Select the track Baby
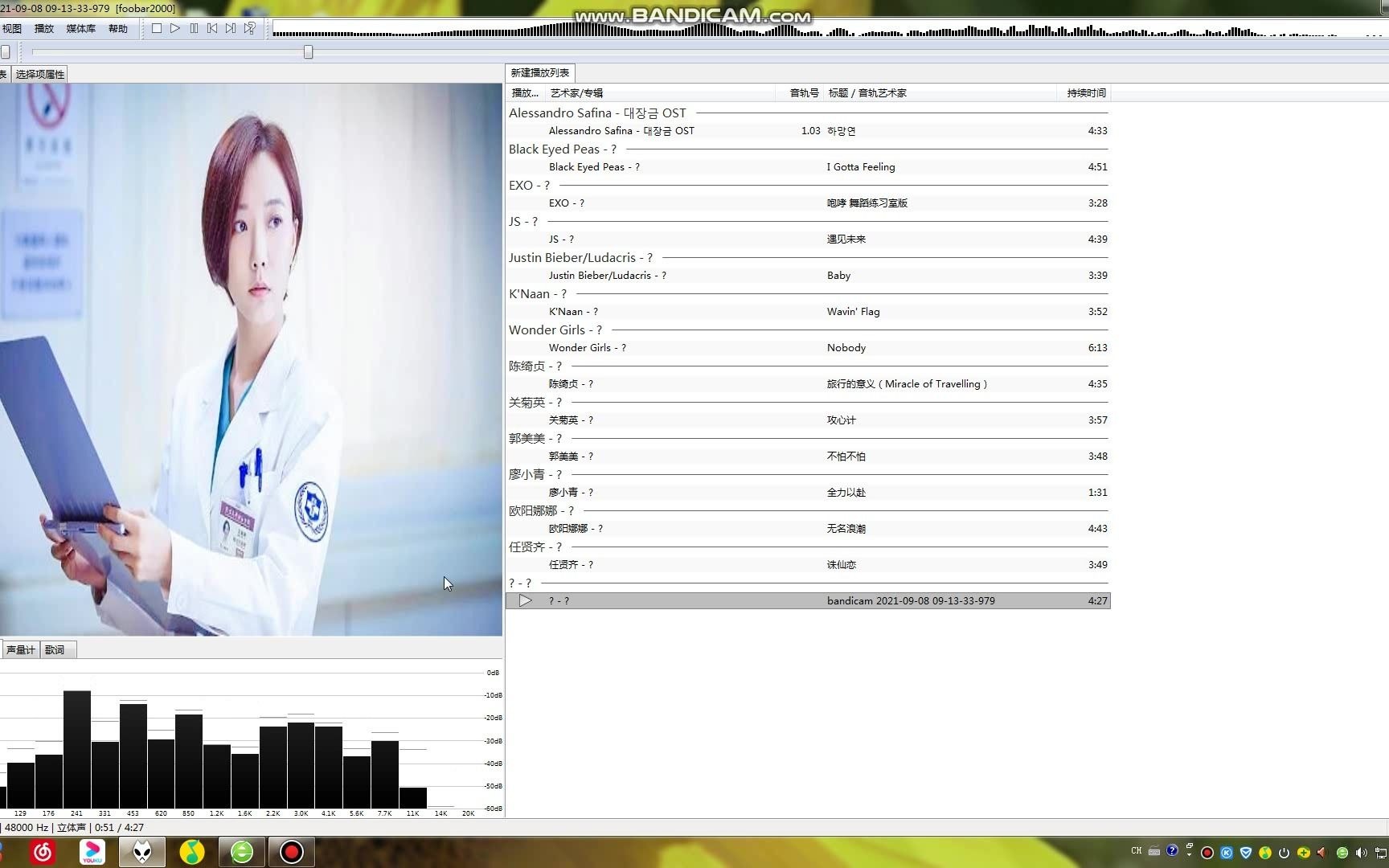The image size is (1389, 868). (x=808, y=276)
